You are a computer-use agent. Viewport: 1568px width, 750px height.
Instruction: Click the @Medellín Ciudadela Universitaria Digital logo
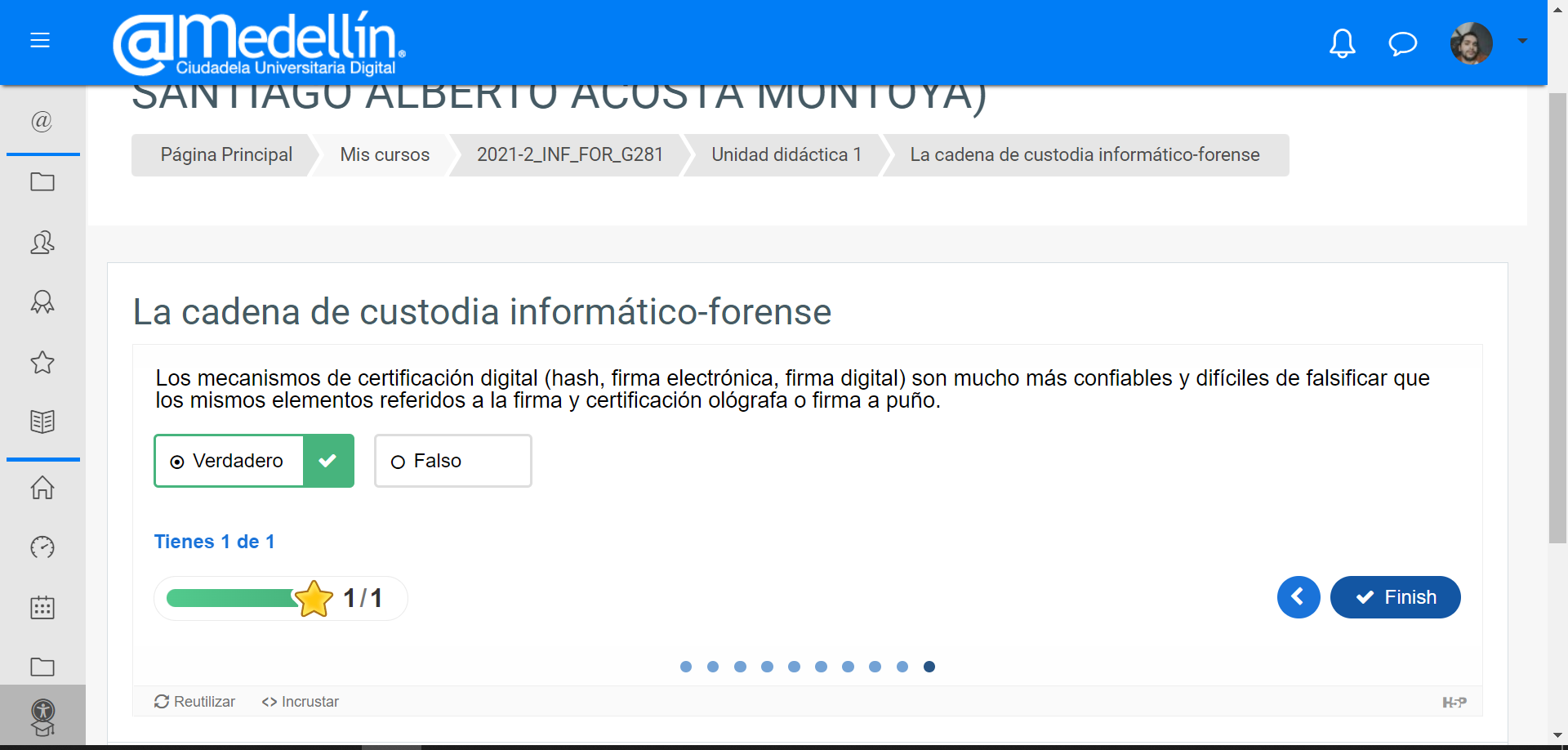259,43
